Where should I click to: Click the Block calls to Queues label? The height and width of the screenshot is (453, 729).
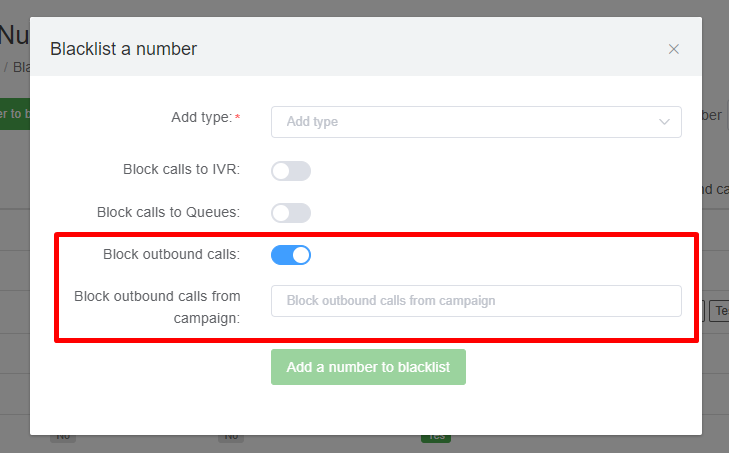168,212
